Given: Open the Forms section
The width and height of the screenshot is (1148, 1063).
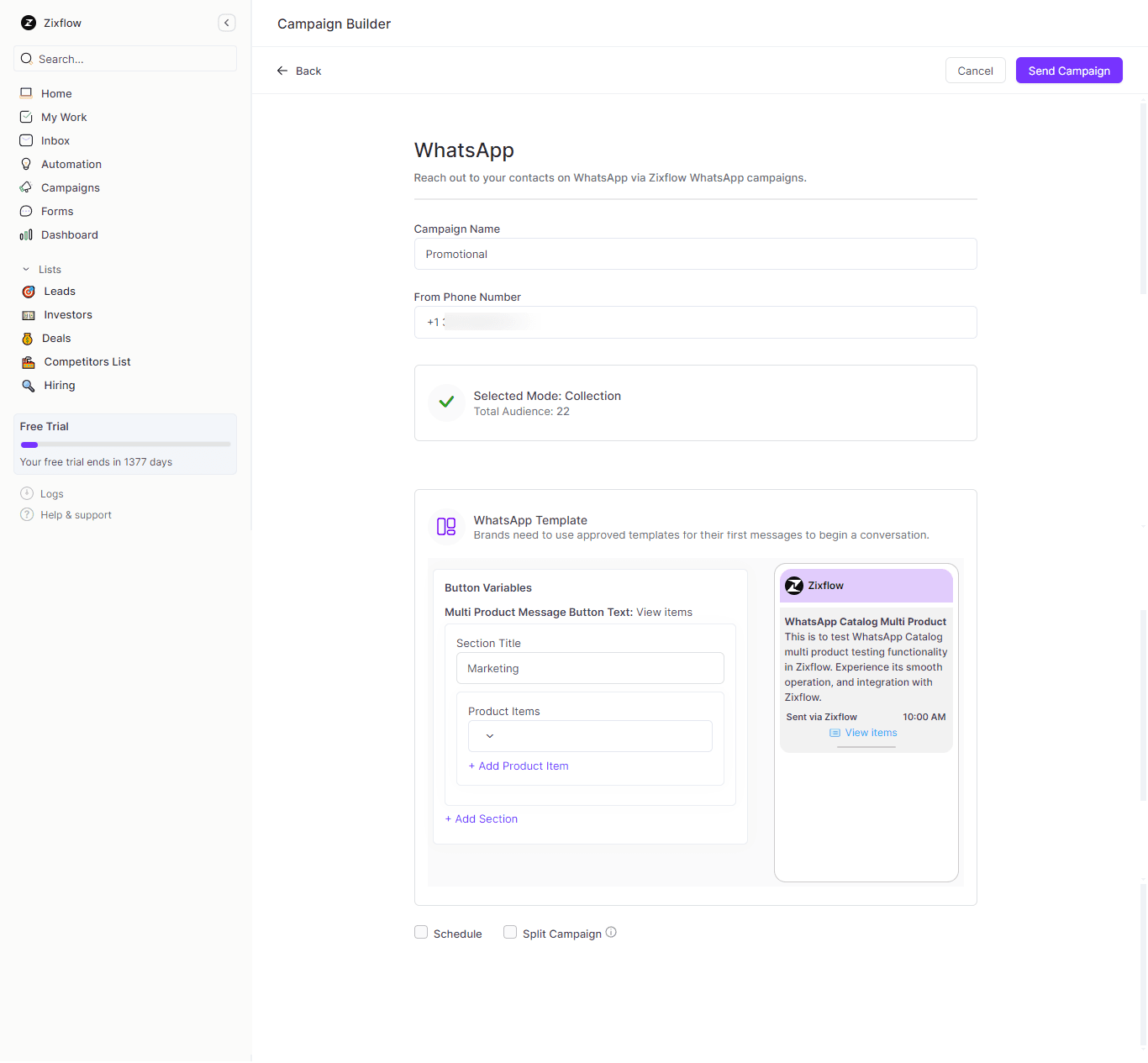Looking at the screenshot, I should [x=57, y=211].
